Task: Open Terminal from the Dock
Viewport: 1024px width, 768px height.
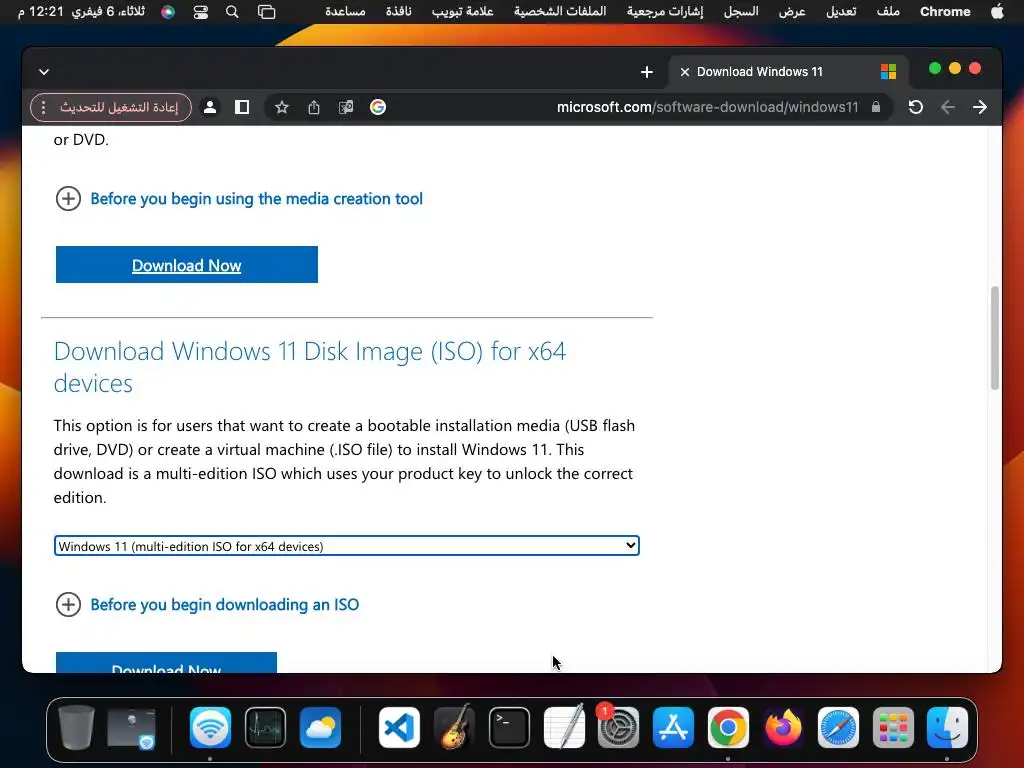Action: [509, 728]
